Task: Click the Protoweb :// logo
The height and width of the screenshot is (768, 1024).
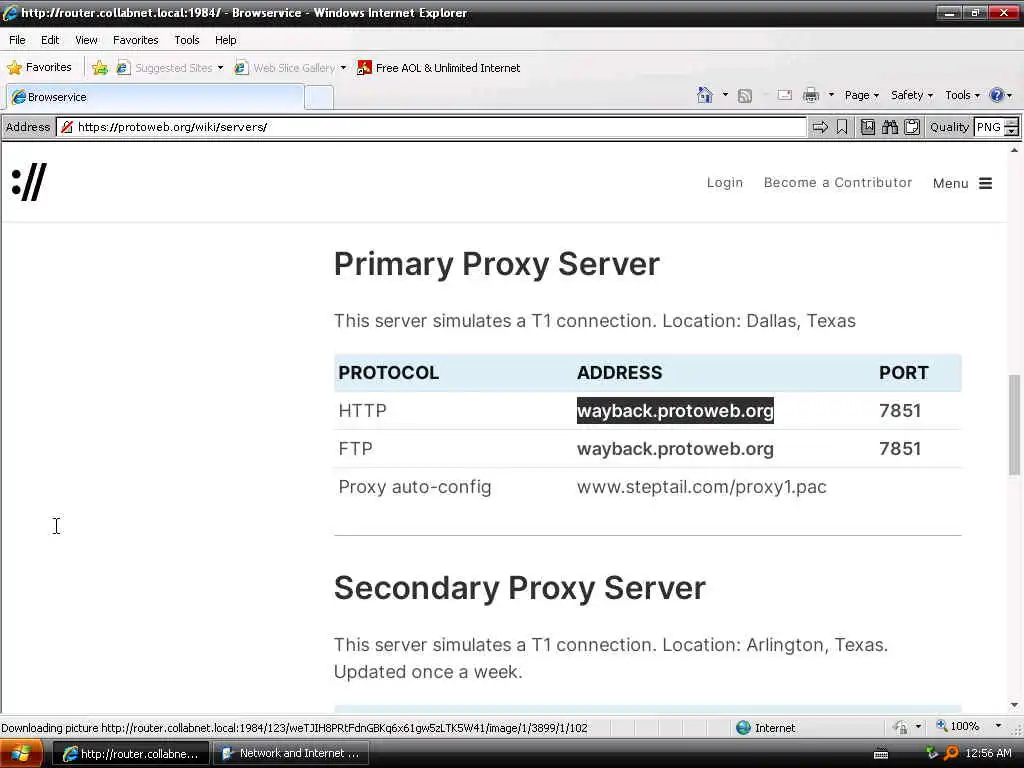Action: pyautogui.click(x=29, y=182)
